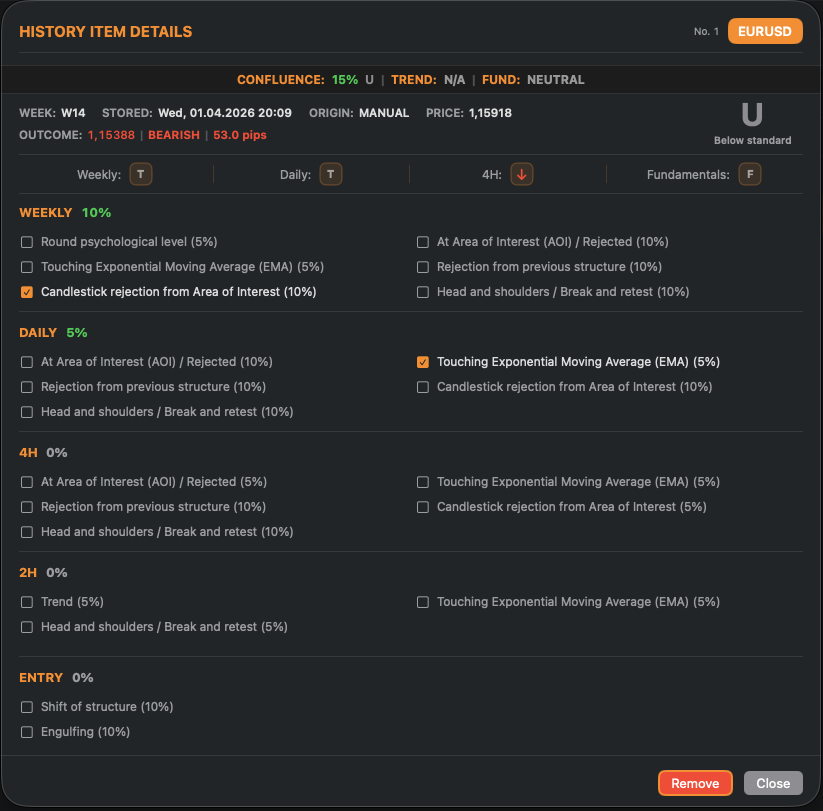Check 4H 'Candlestick rejection from Area of Interest (5%)'
The height and width of the screenshot is (811, 823).
[x=423, y=508]
